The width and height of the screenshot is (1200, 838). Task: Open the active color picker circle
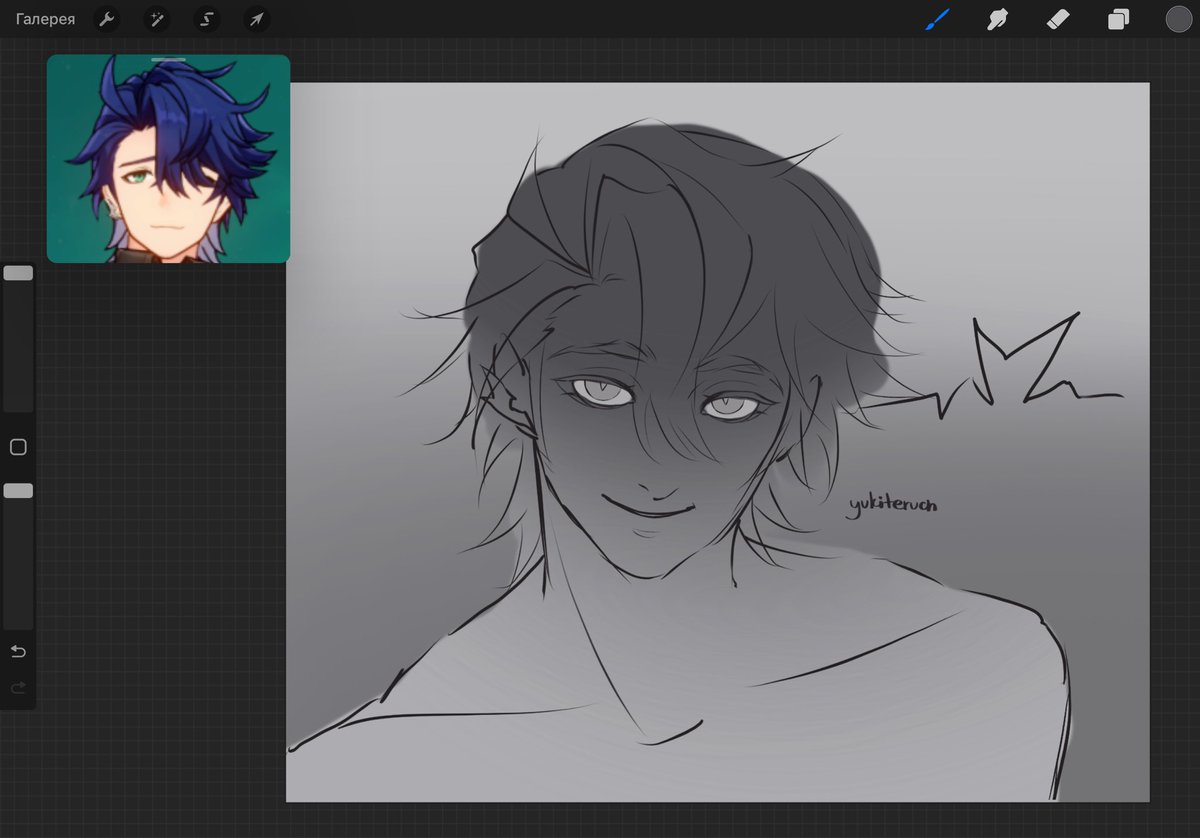(1178, 19)
